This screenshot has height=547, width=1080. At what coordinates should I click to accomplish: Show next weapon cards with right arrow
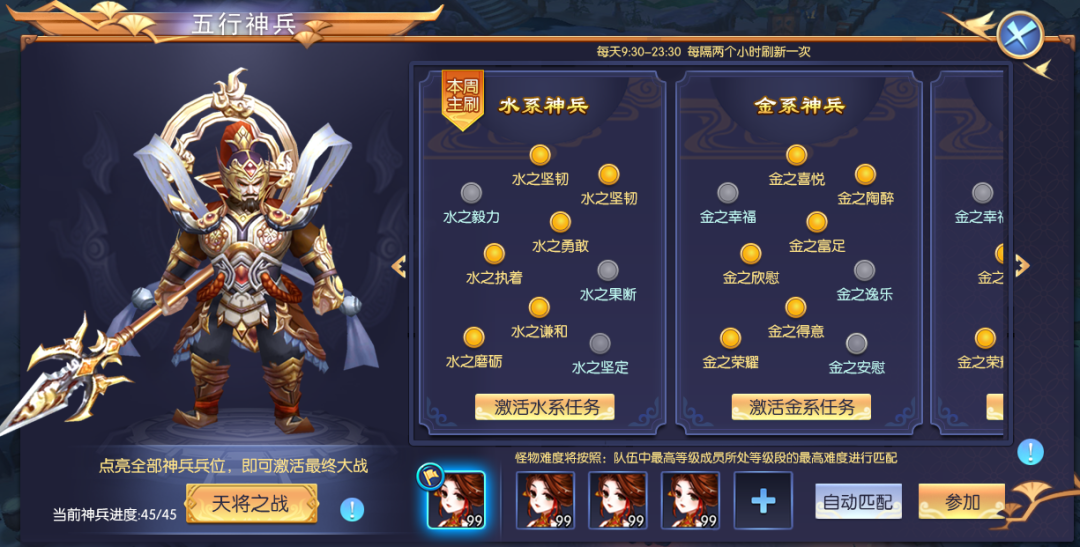[x=1022, y=265]
